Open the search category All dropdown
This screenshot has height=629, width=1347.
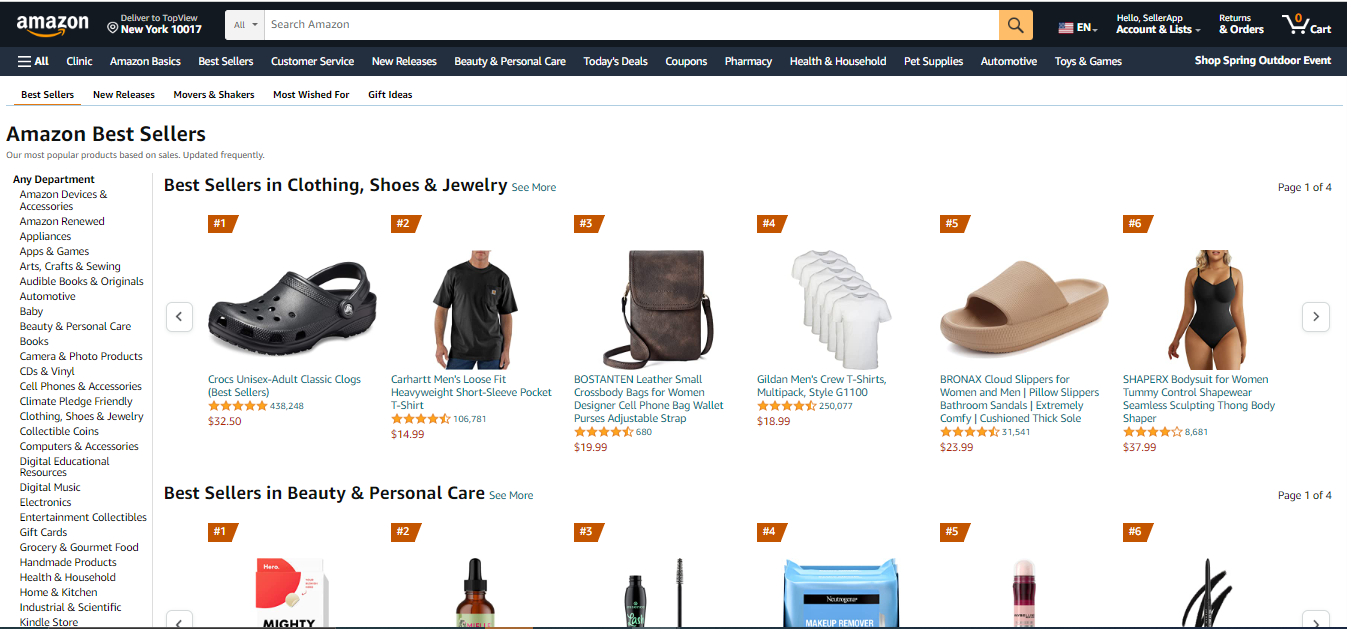tap(245, 25)
